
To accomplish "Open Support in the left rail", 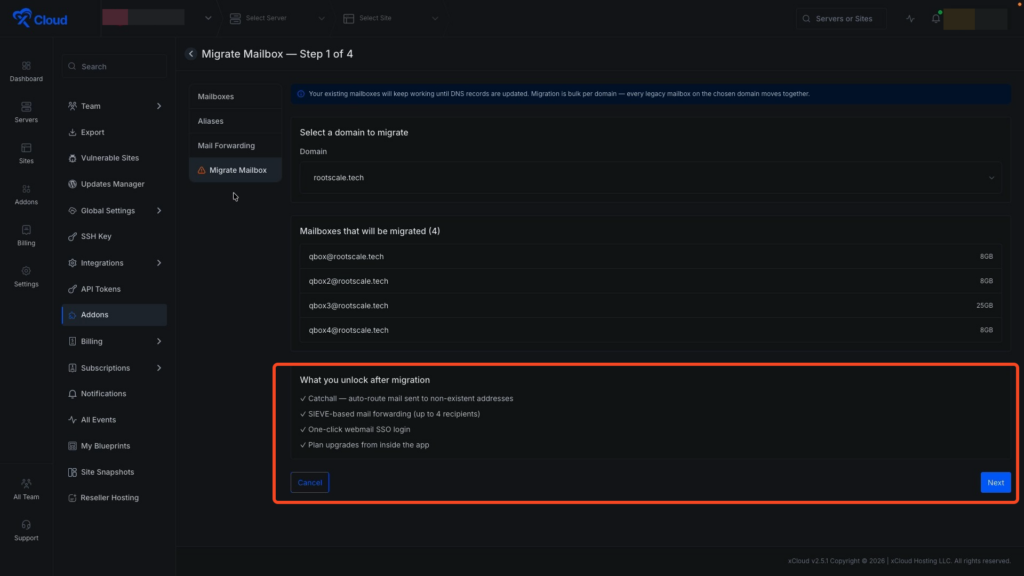I will click(x=26, y=530).
